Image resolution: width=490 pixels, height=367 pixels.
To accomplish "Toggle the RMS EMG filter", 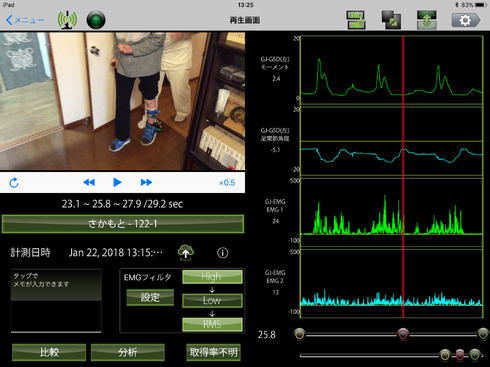I will coord(212,324).
